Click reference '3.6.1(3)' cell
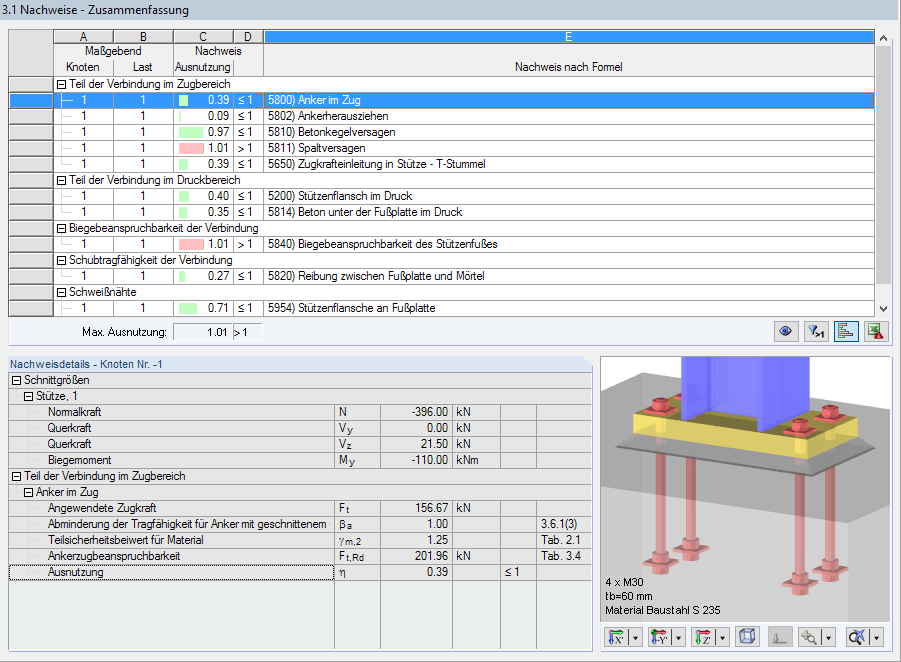The image size is (901, 662). point(564,524)
